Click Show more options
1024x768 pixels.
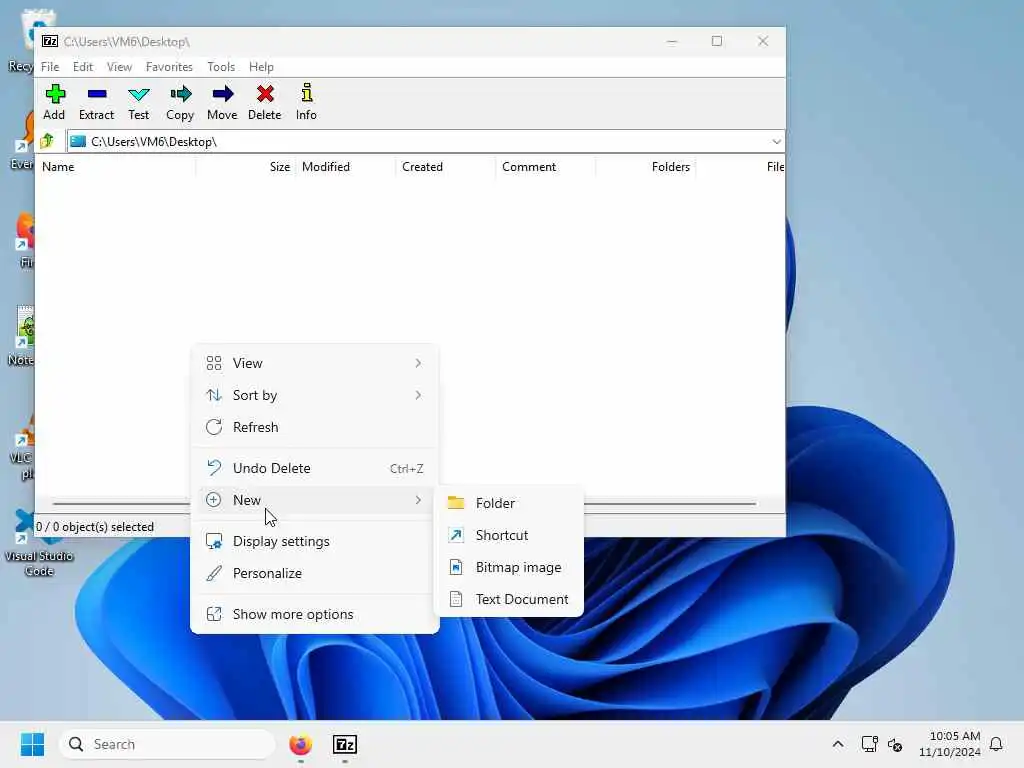314,615
